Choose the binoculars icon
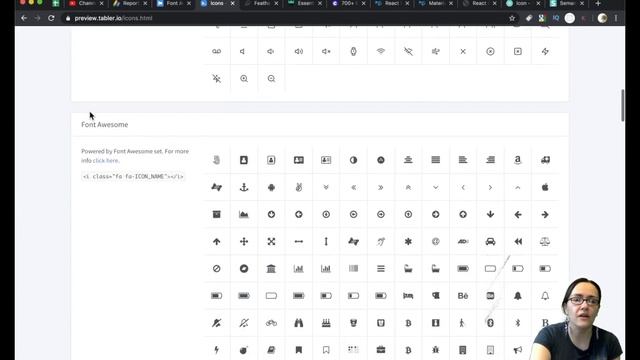The width and height of the screenshot is (640, 360). 298,323
